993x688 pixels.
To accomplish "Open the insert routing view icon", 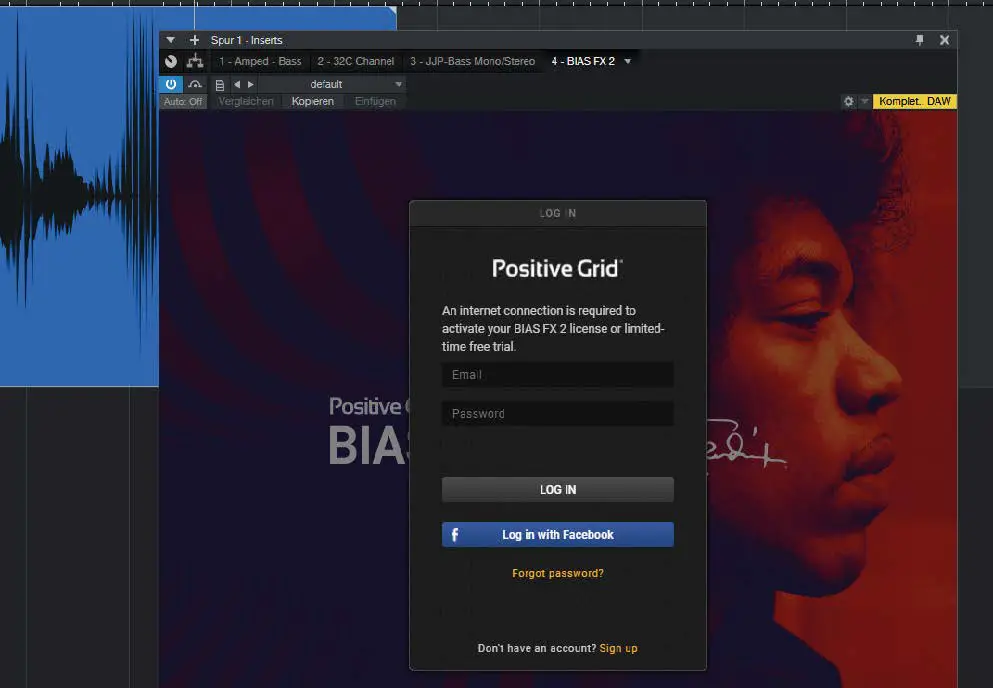I will pos(195,61).
